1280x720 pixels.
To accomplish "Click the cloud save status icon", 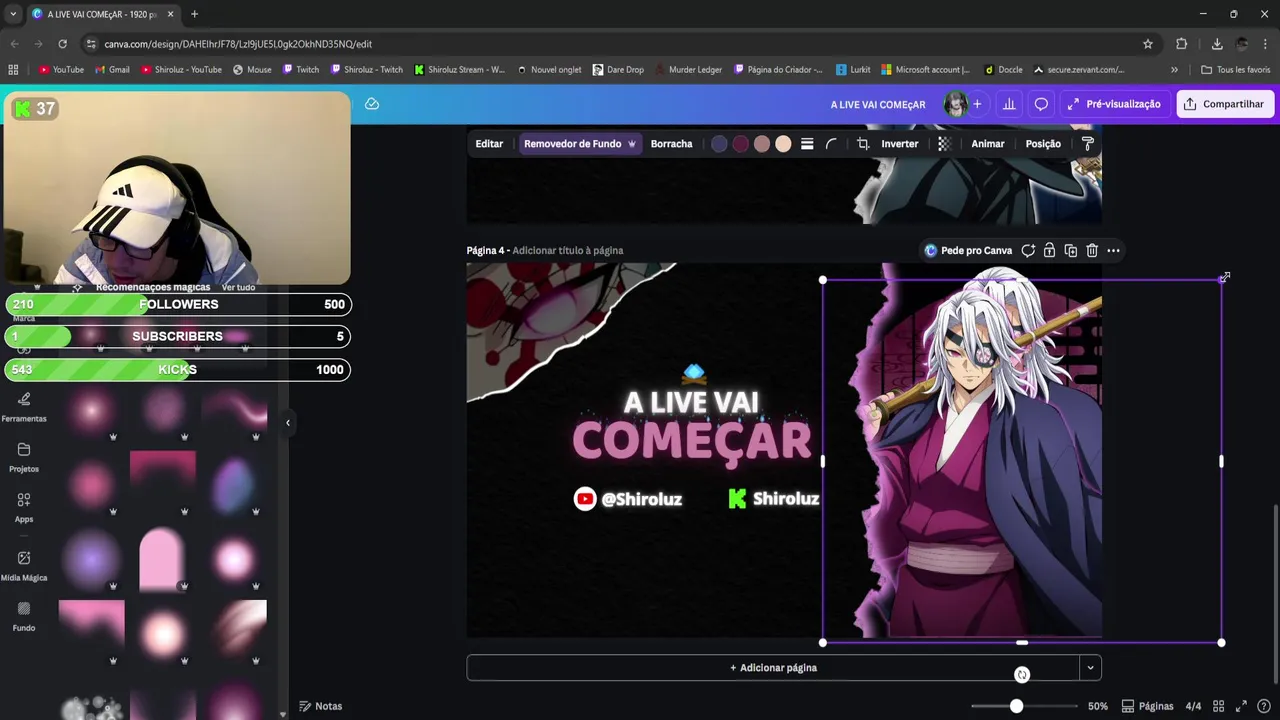I will [x=372, y=104].
